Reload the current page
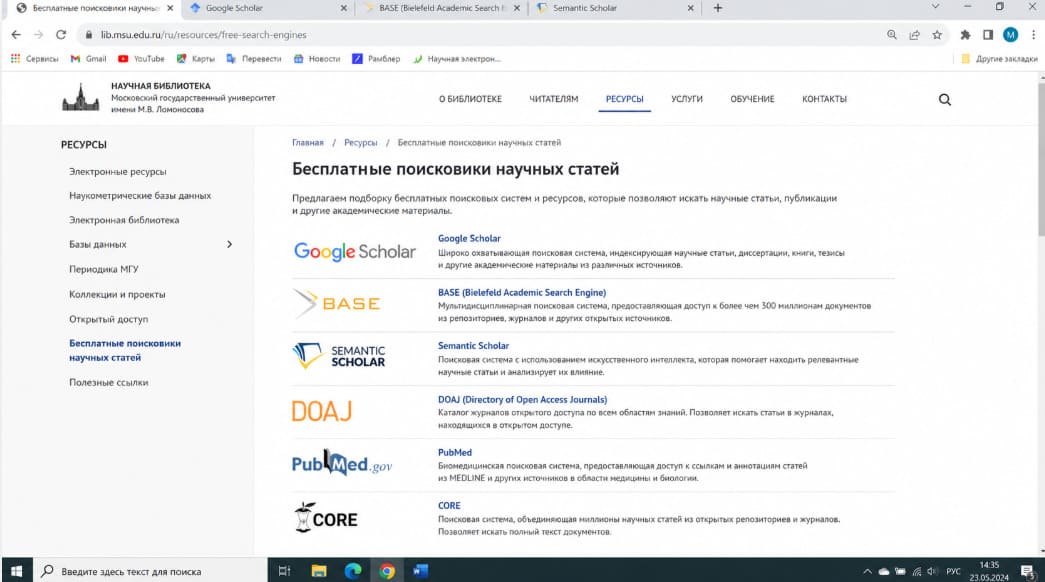Viewport: 1045px width, 582px height. tap(61, 35)
